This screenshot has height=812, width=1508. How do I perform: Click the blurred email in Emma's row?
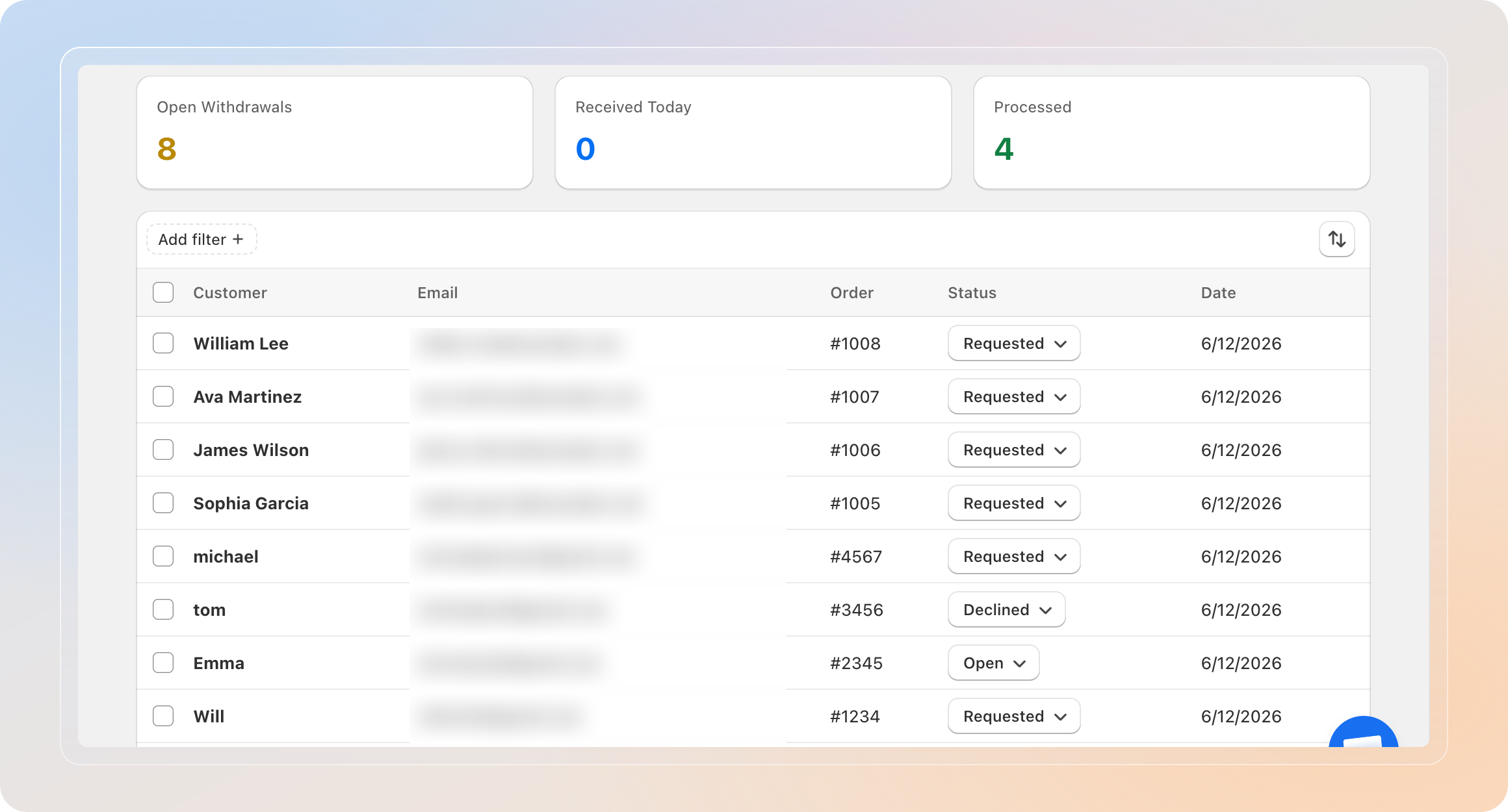(x=510, y=663)
